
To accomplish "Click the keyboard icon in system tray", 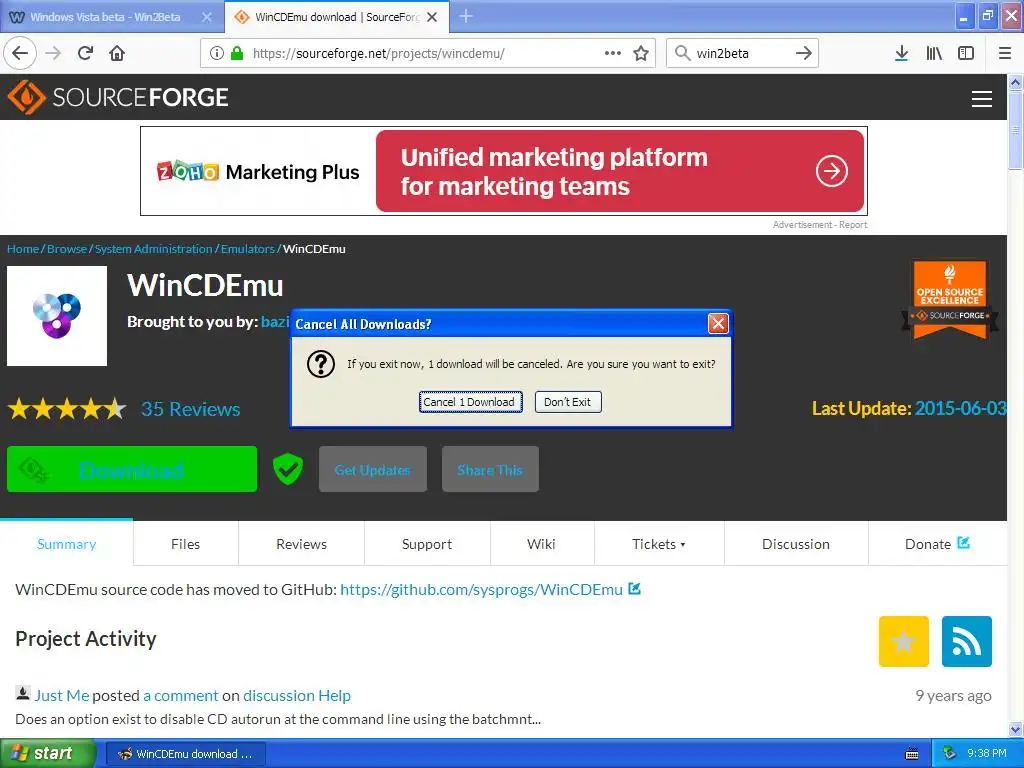I will click(912, 754).
